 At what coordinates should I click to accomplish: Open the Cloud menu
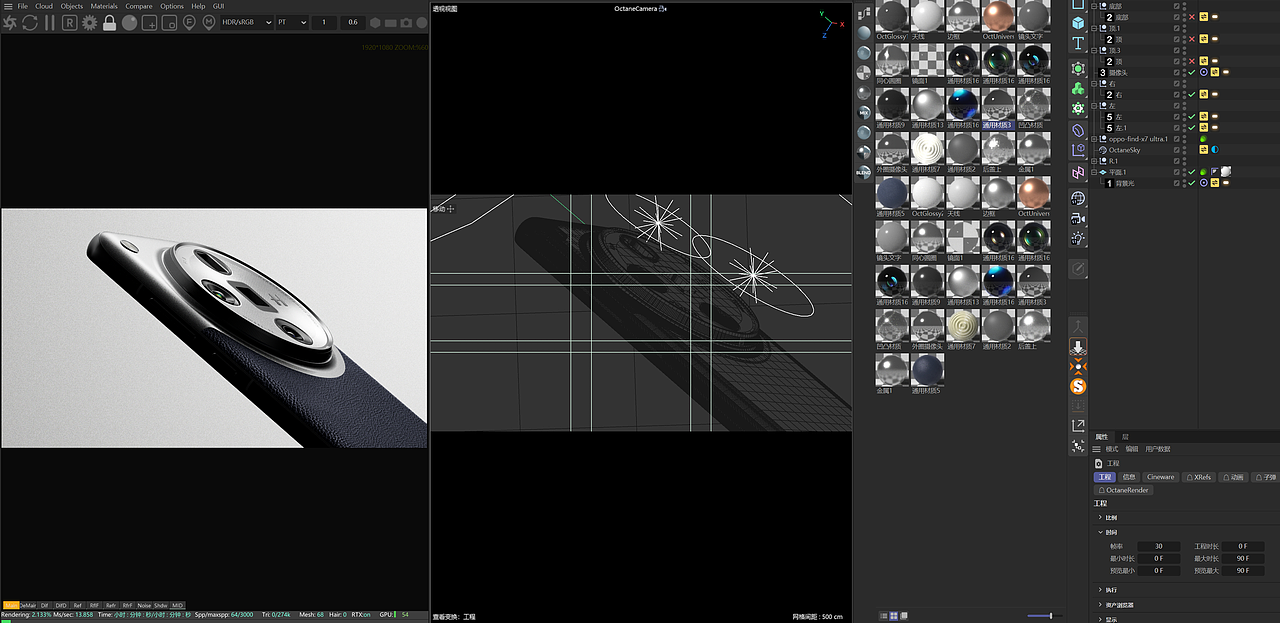point(44,6)
